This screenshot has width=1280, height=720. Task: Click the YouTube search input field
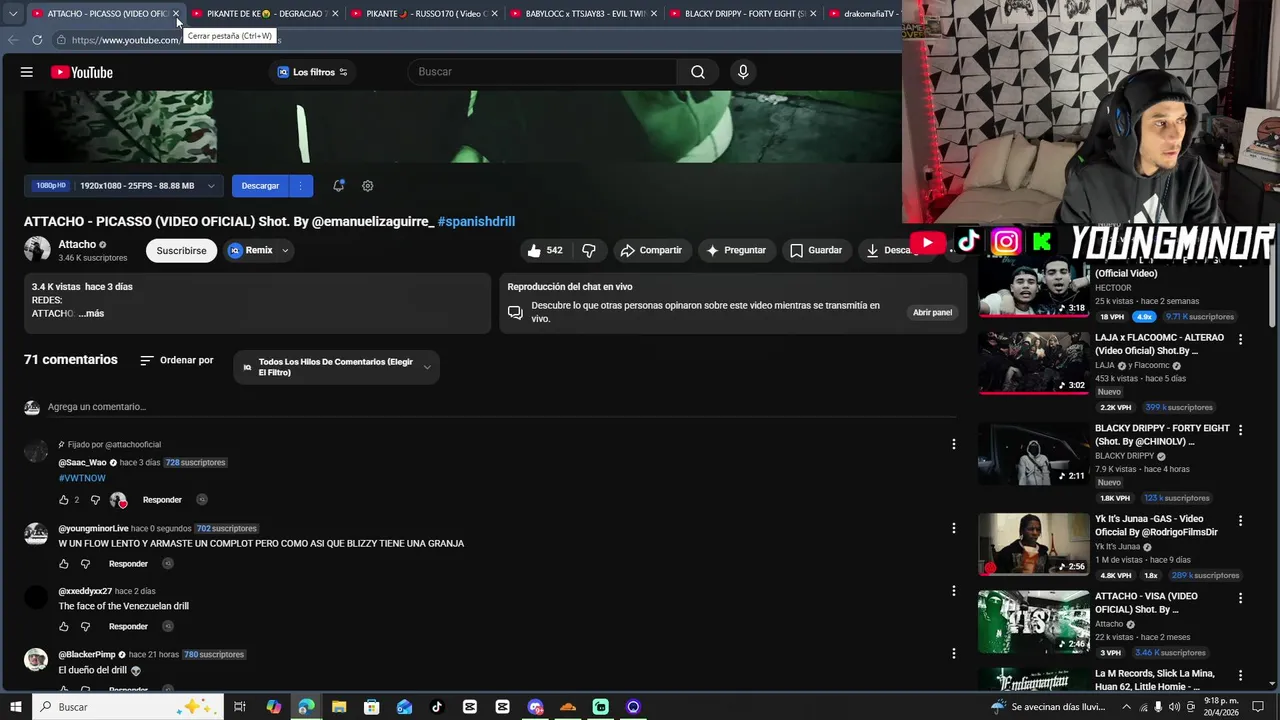coord(542,72)
